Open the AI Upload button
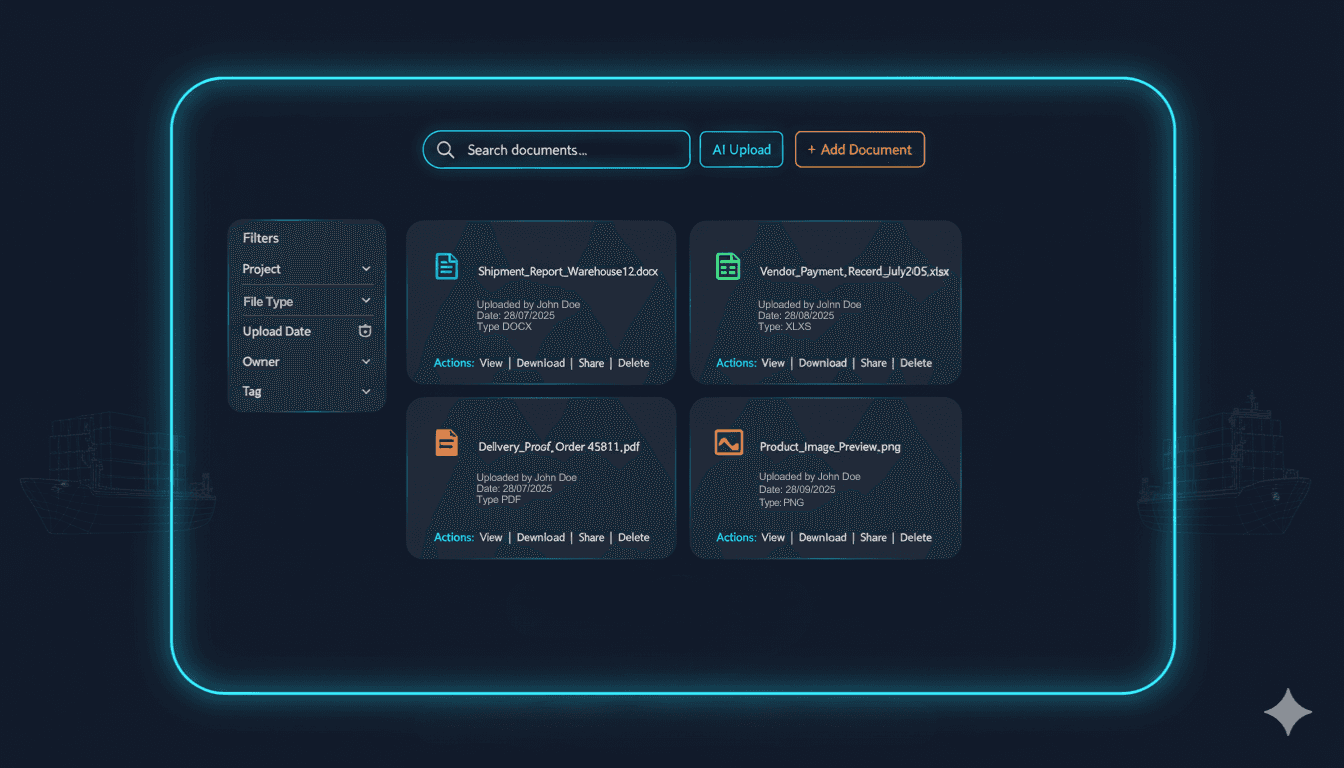Screen dimensions: 1344x768 coord(741,150)
